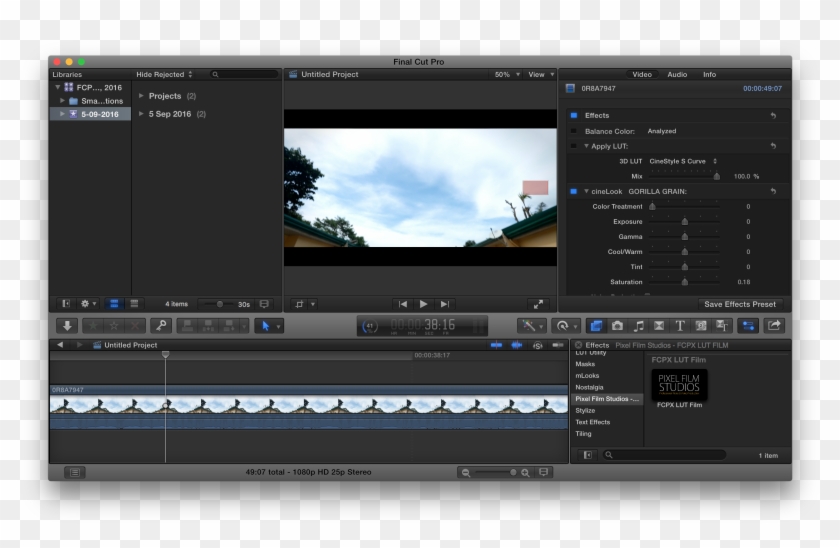Jump to next edit point

445,304
